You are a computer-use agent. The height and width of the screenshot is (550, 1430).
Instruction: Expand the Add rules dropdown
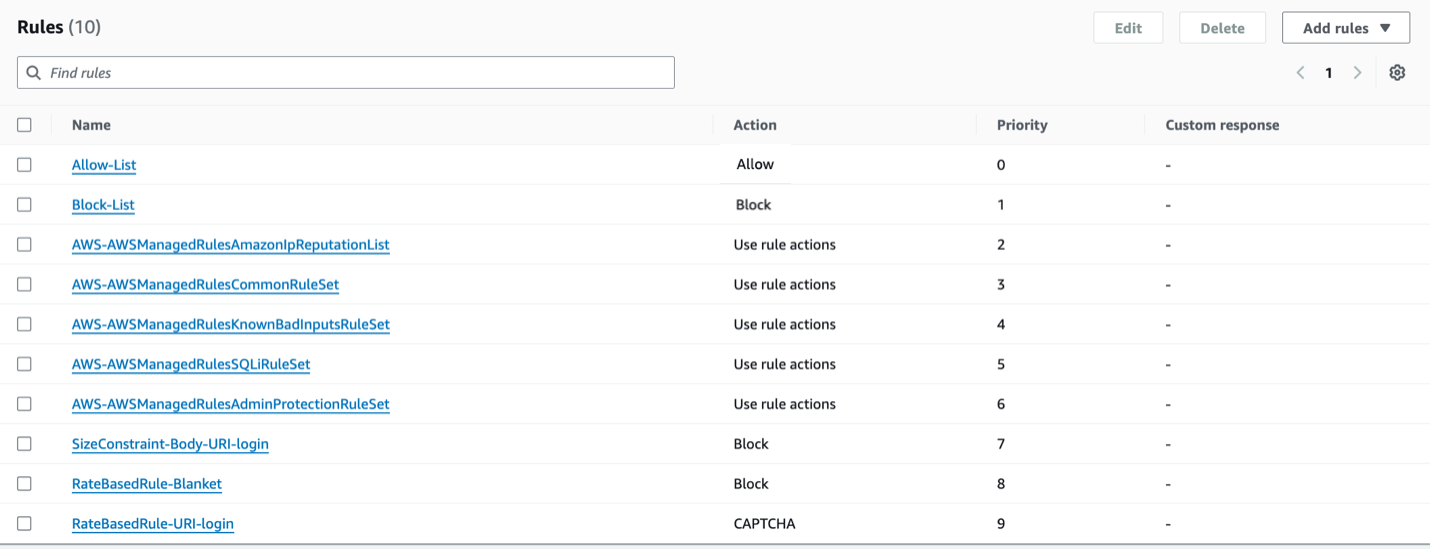coord(1346,28)
